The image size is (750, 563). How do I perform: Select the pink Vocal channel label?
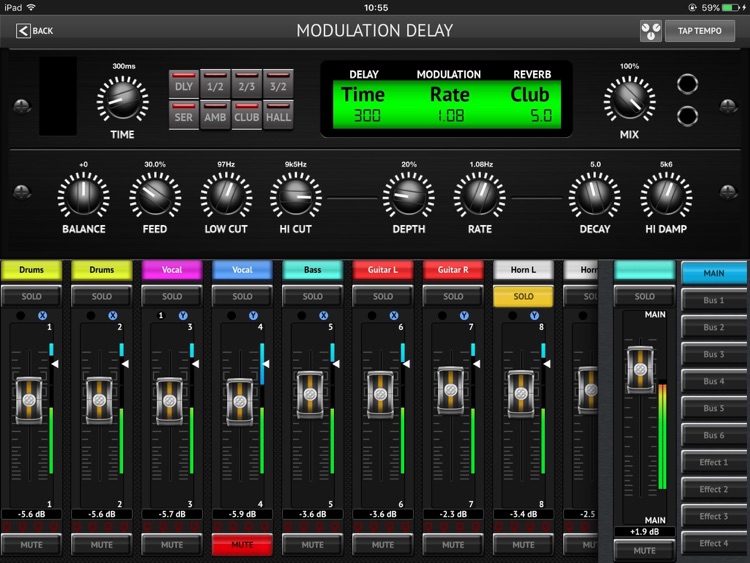(172, 270)
